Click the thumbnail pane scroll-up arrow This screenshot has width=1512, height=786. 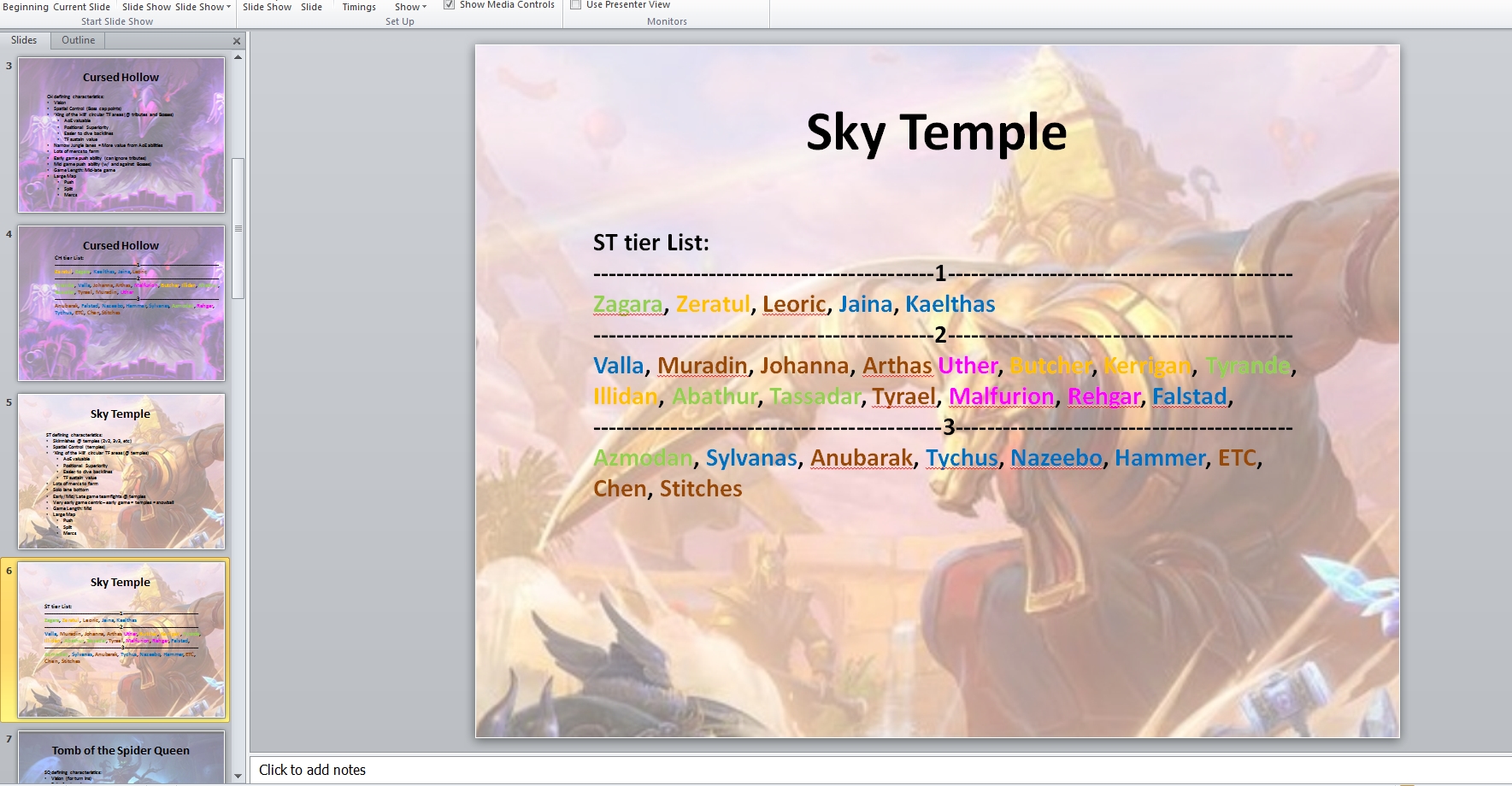238,57
